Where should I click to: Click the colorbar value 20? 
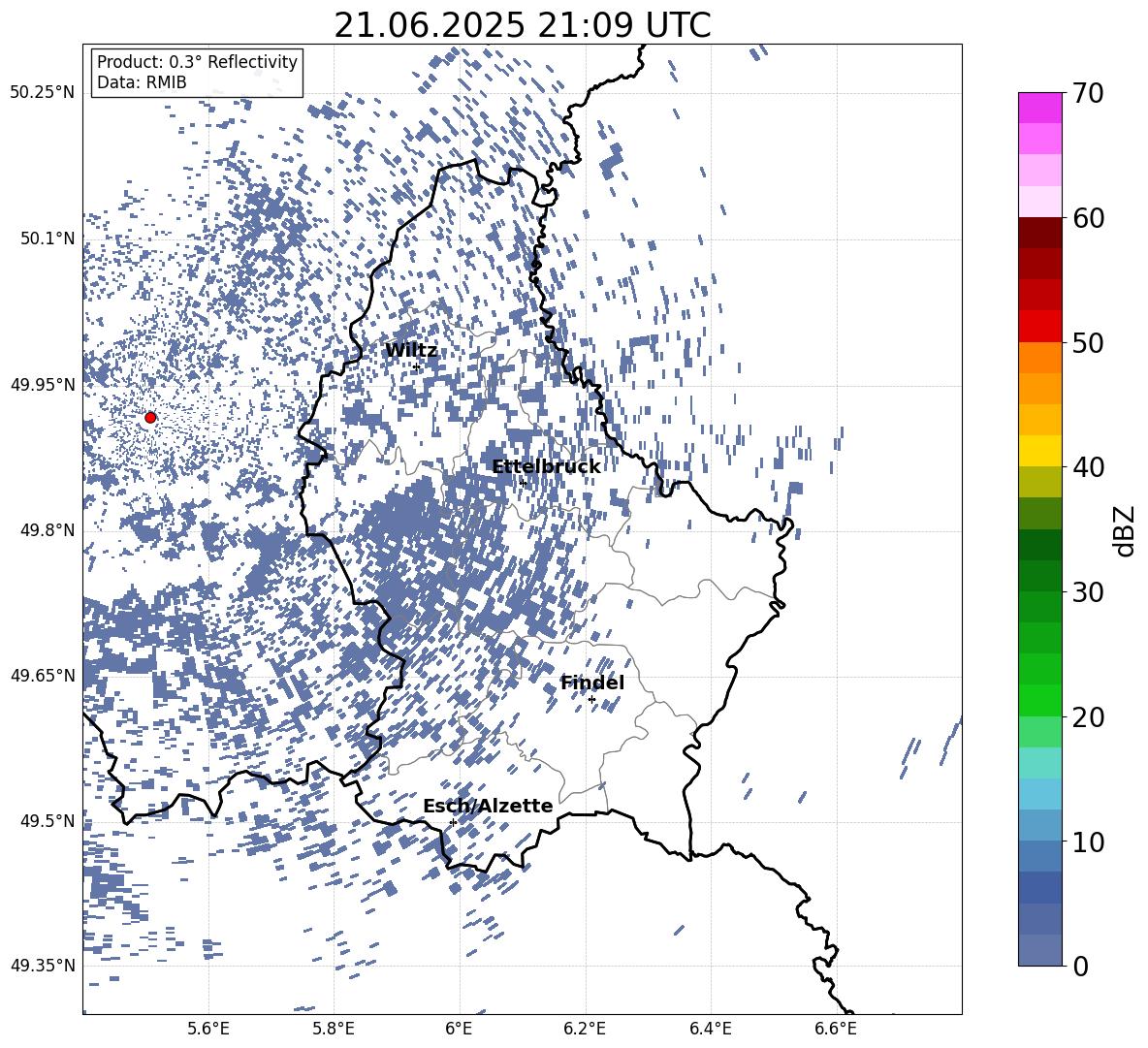(1088, 716)
